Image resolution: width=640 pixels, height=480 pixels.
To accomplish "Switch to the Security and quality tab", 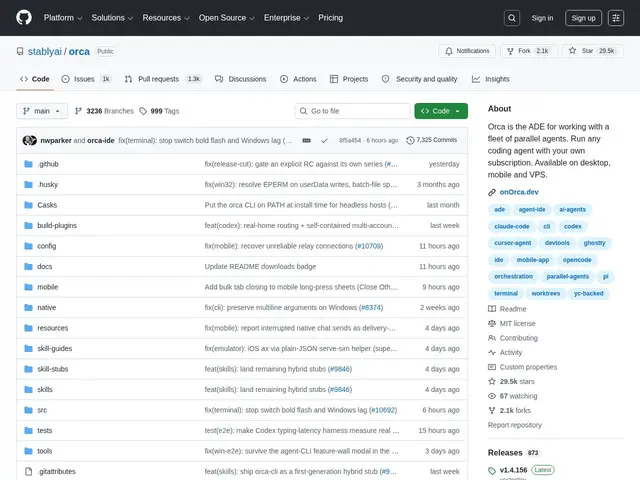I will tap(420, 79).
